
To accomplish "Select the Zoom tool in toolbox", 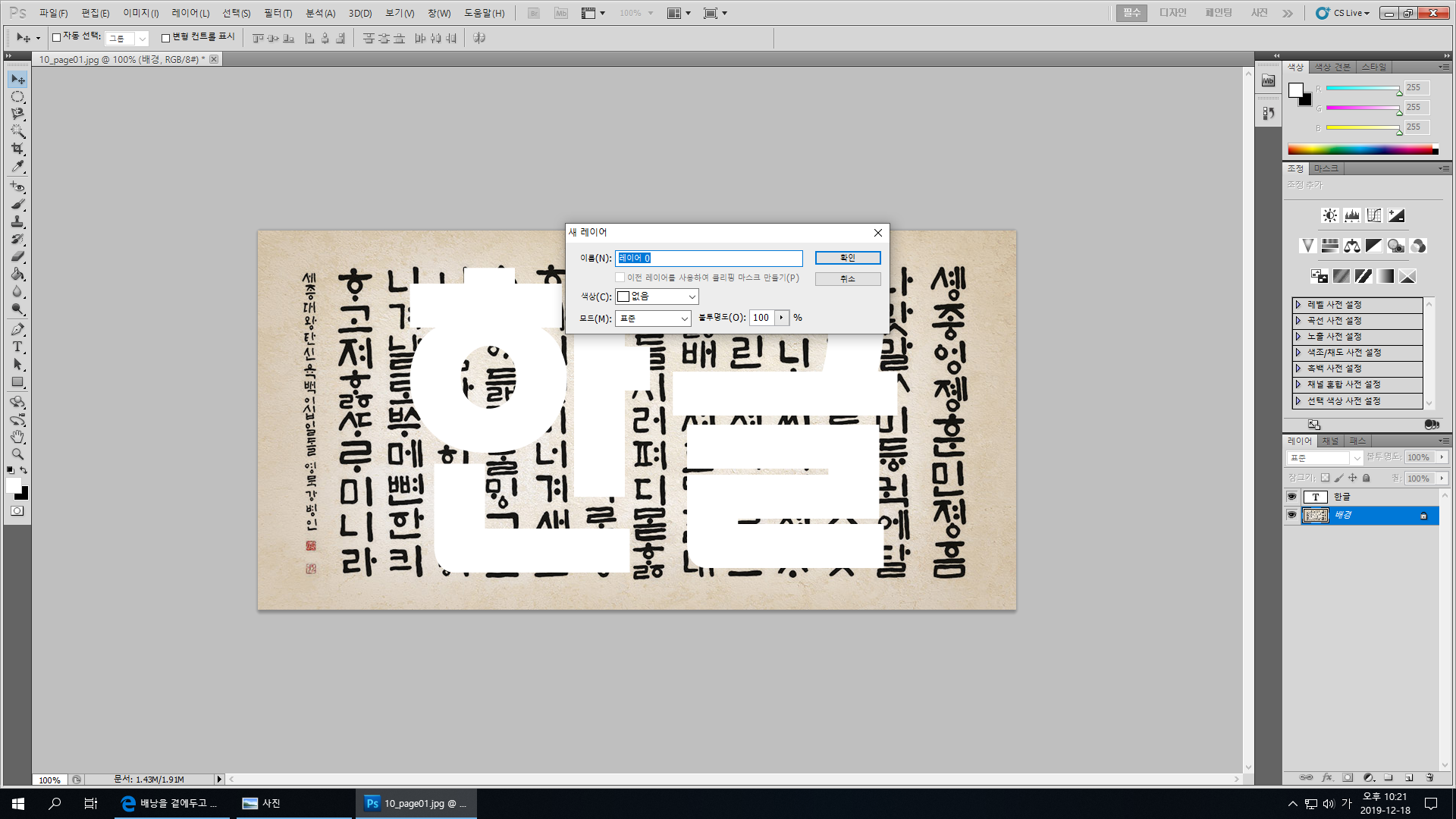I will [x=17, y=454].
